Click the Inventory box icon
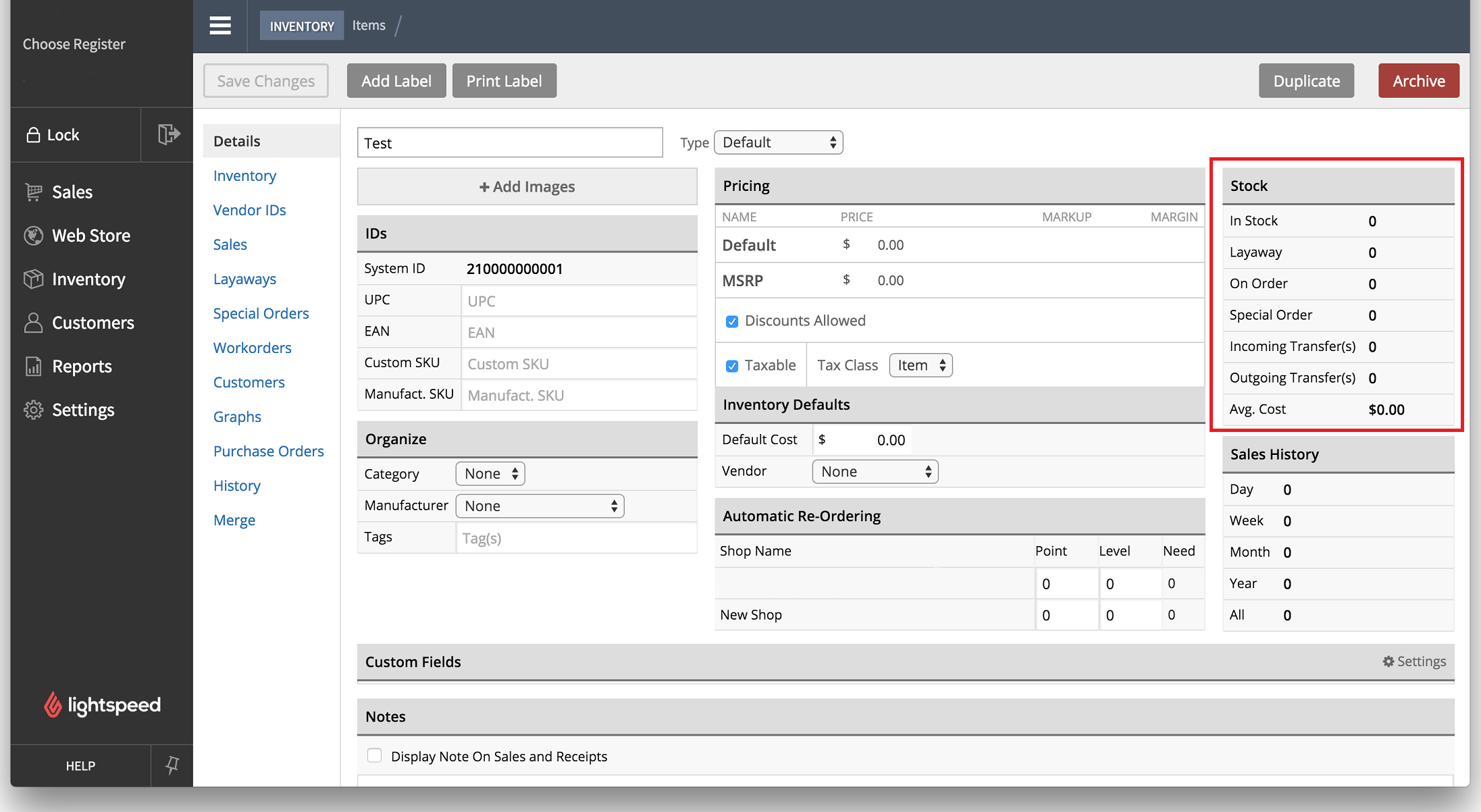Image resolution: width=1481 pixels, height=812 pixels. pyautogui.click(x=34, y=279)
